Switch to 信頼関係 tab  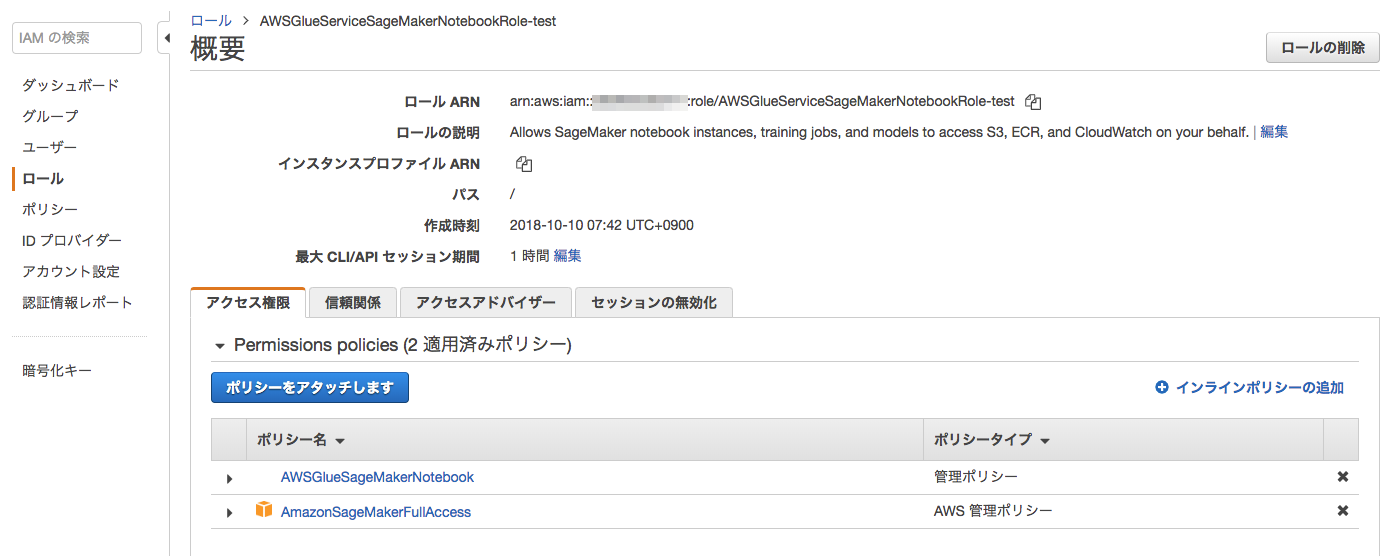(x=353, y=302)
